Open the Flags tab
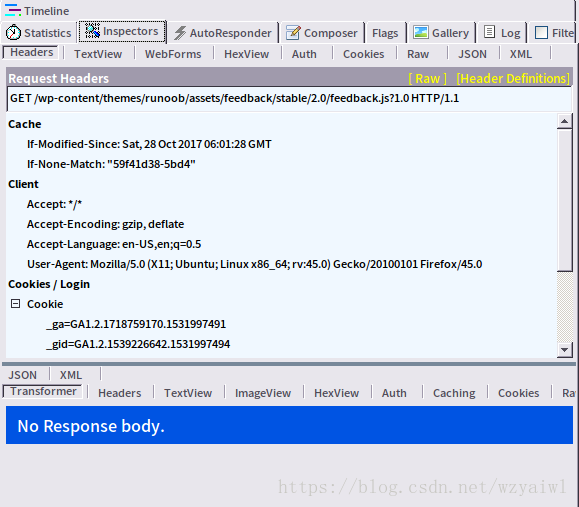The width and height of the screenshot is (579, 507). [x=385, y=33]
